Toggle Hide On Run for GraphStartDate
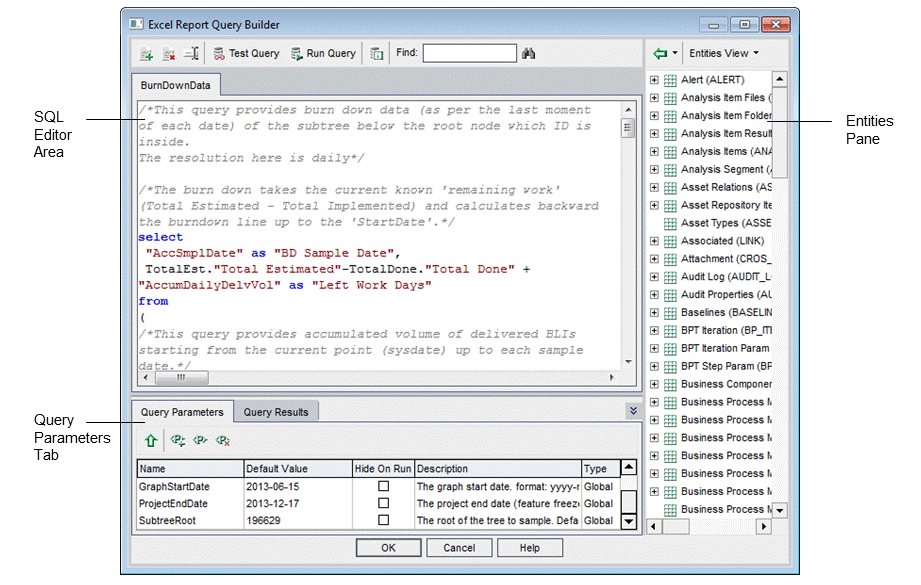 [383, 486]
